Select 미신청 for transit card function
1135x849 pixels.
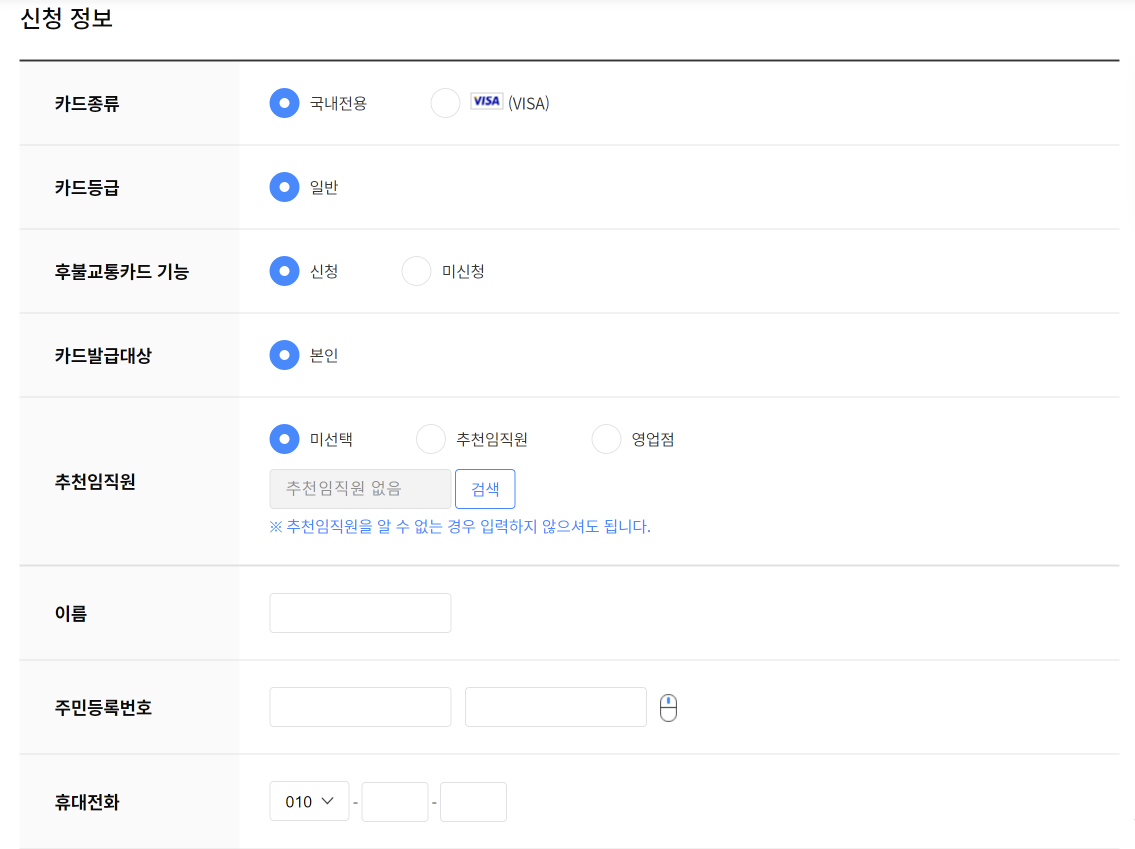coord(415,270)
